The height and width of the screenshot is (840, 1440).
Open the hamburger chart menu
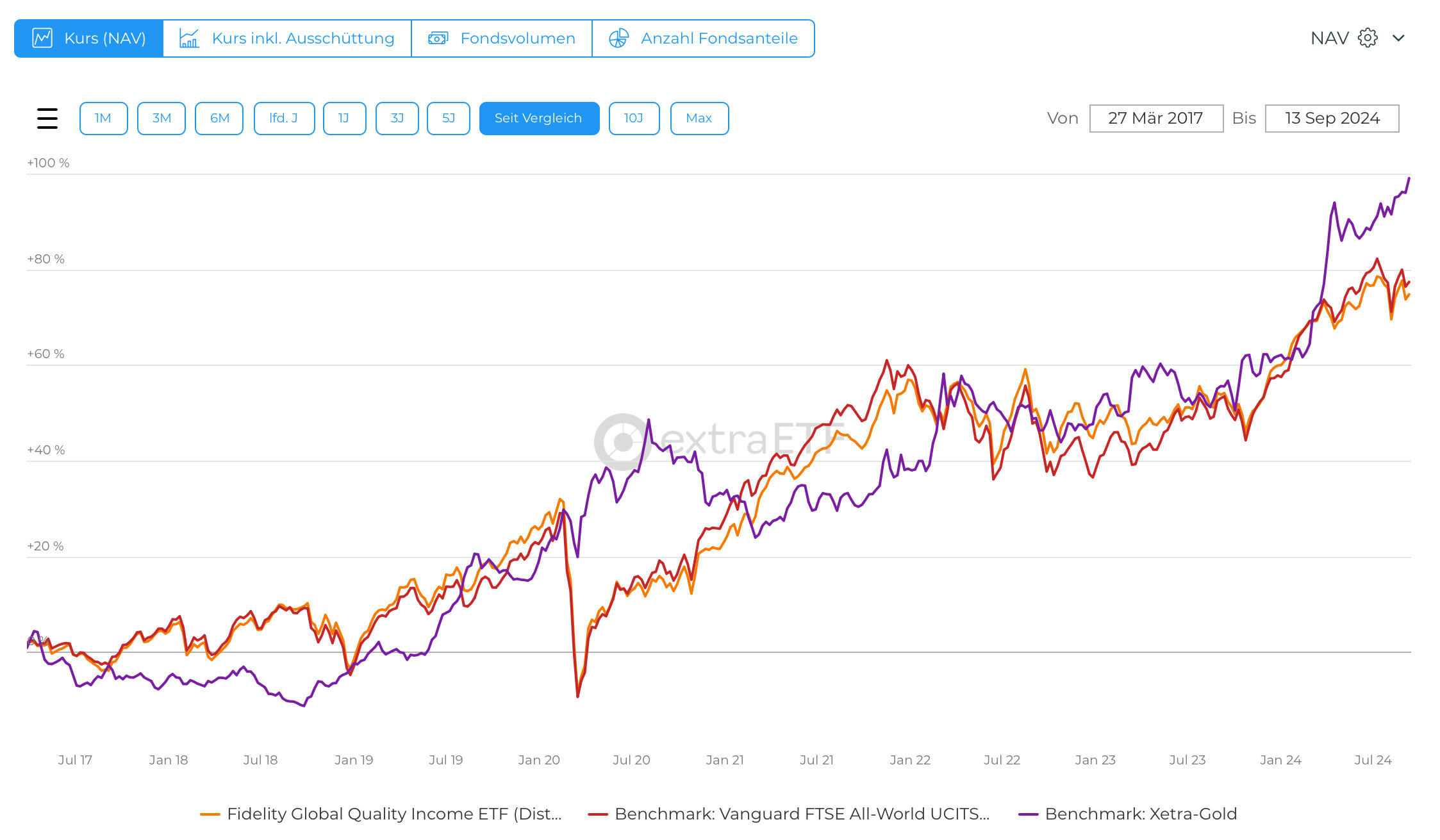47,119
